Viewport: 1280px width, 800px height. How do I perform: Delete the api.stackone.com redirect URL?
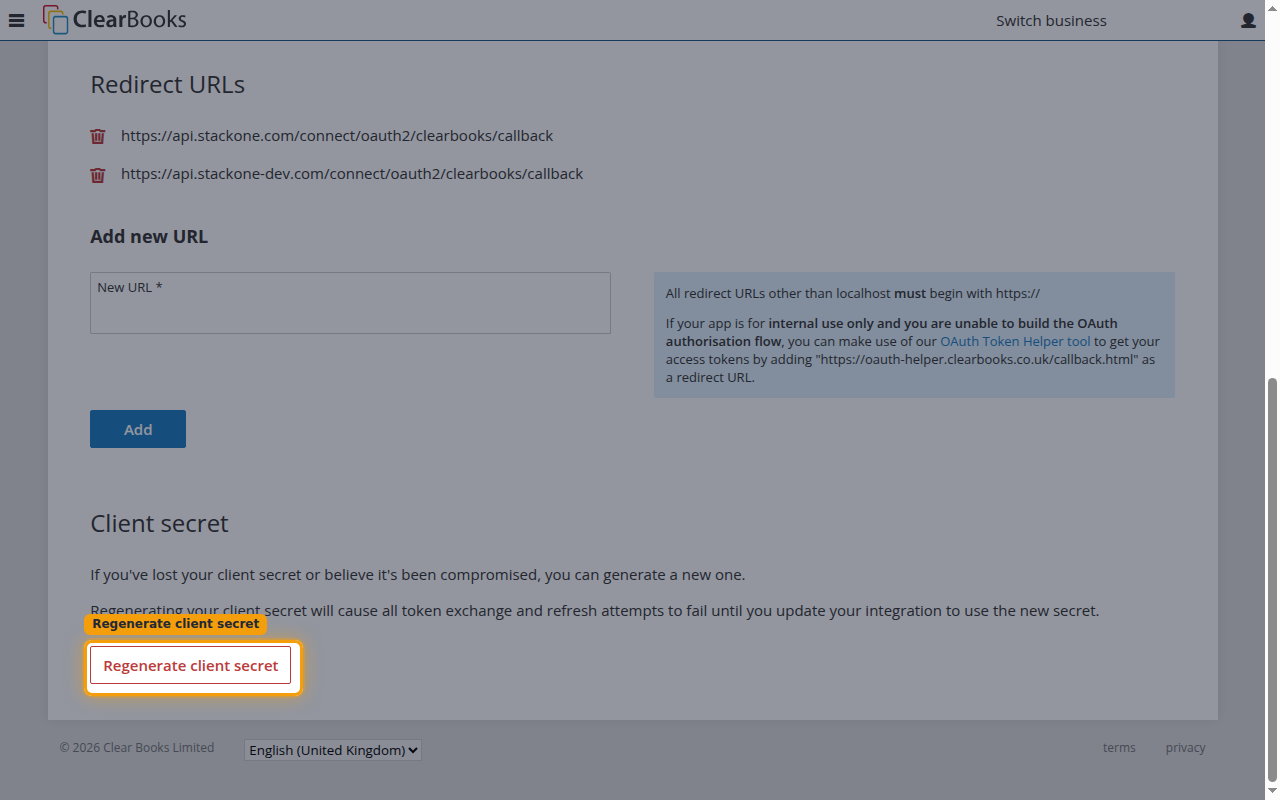click(x=98, y=137)
